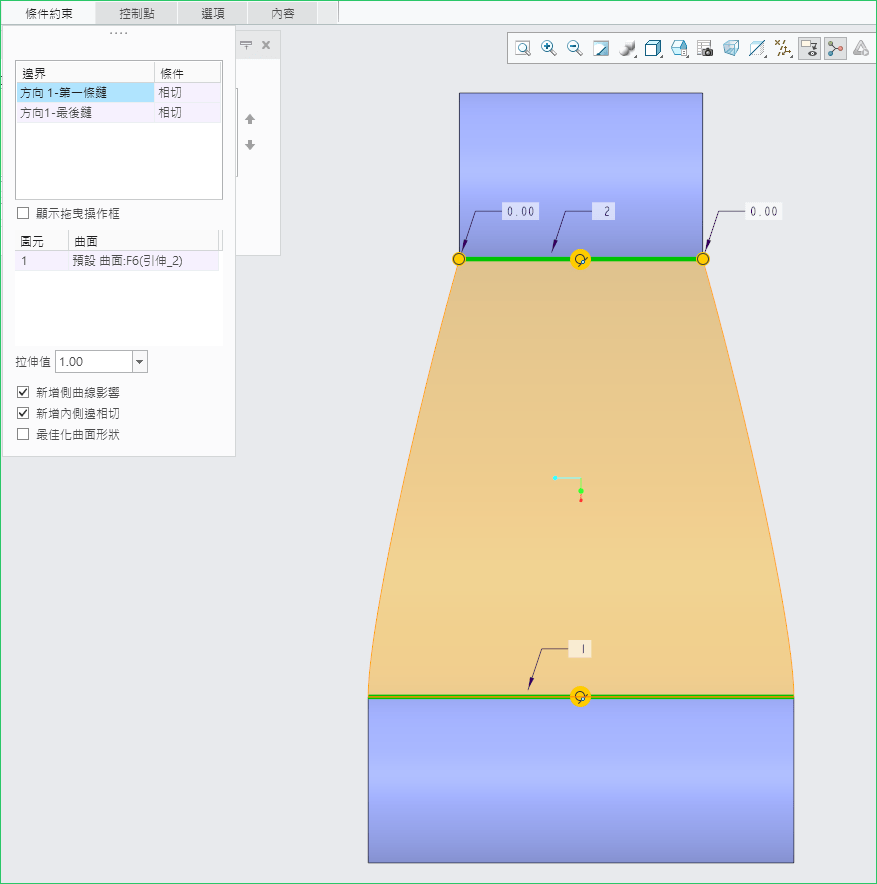Image resolution: width=877 pixels, height=884 pixels.
Task: Click the move down arrow button
Action: click(250, 145)
